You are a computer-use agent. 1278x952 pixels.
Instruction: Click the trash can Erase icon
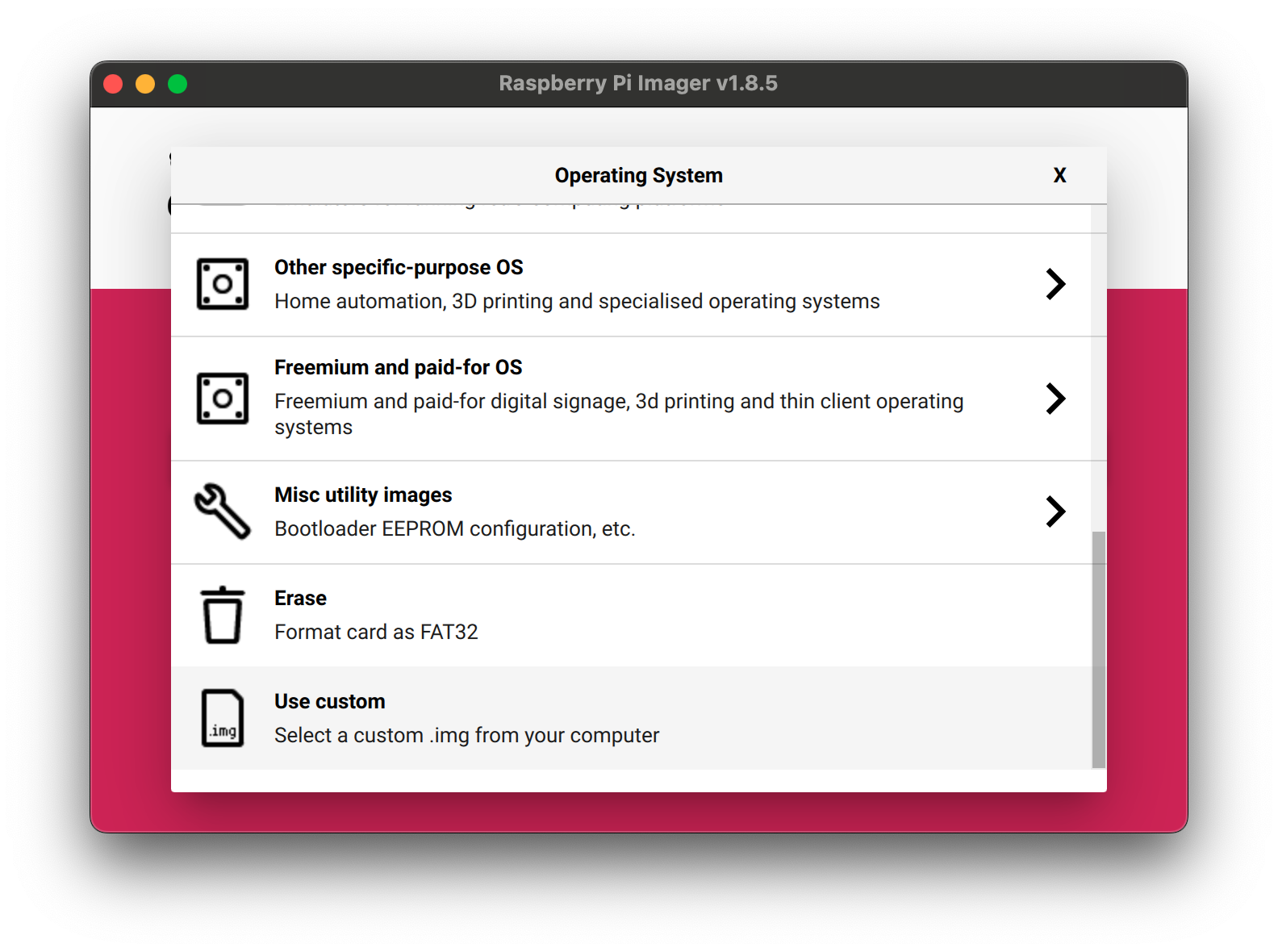pos(223,615)
